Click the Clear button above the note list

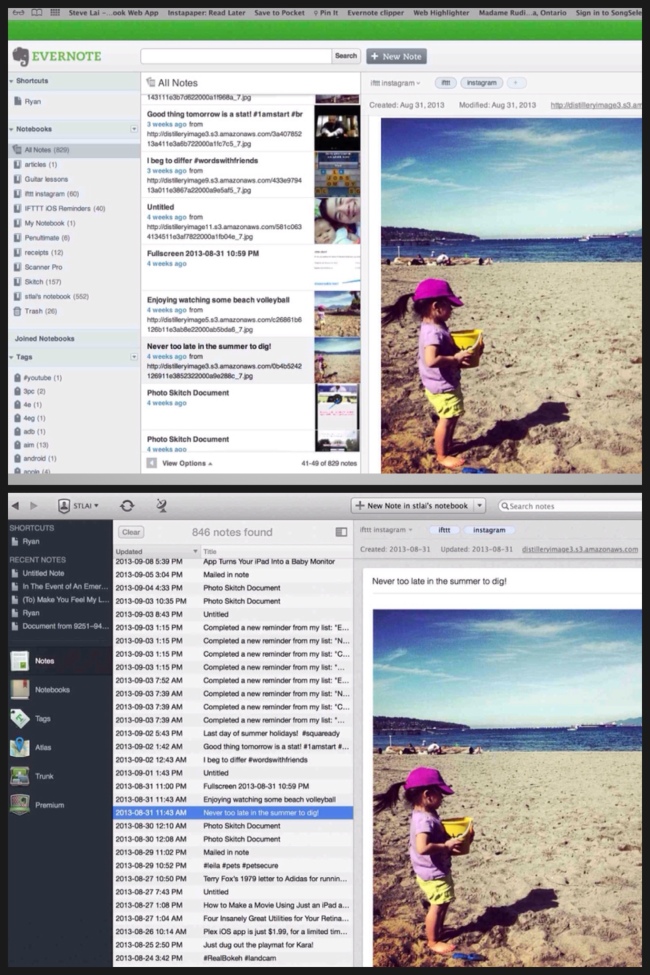coord(131,532)
